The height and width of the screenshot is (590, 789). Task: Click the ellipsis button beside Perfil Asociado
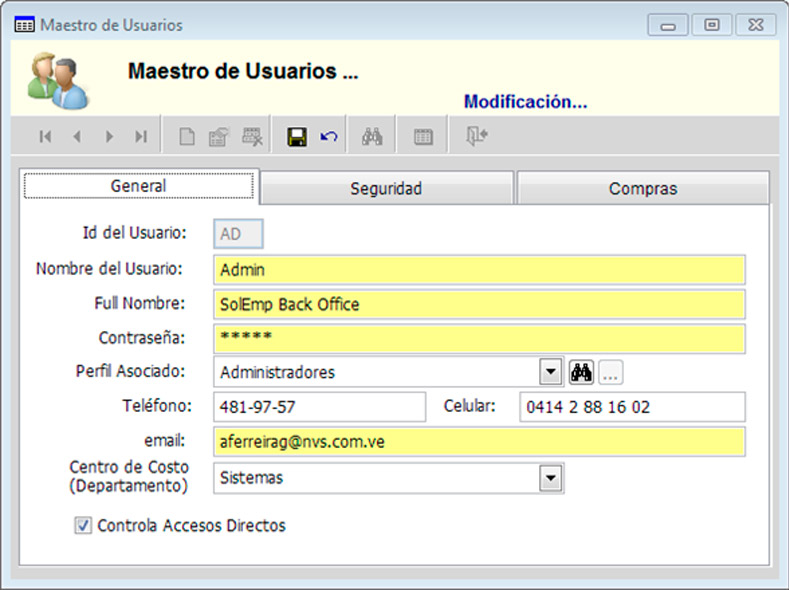coord(611,373)
